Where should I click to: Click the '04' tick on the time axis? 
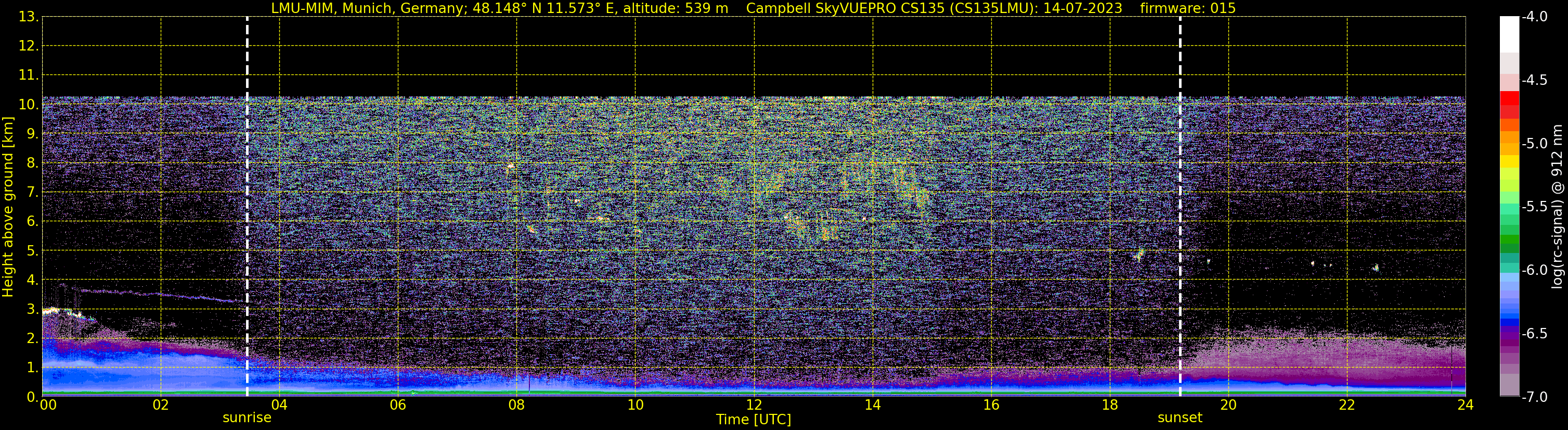[279, 405]
